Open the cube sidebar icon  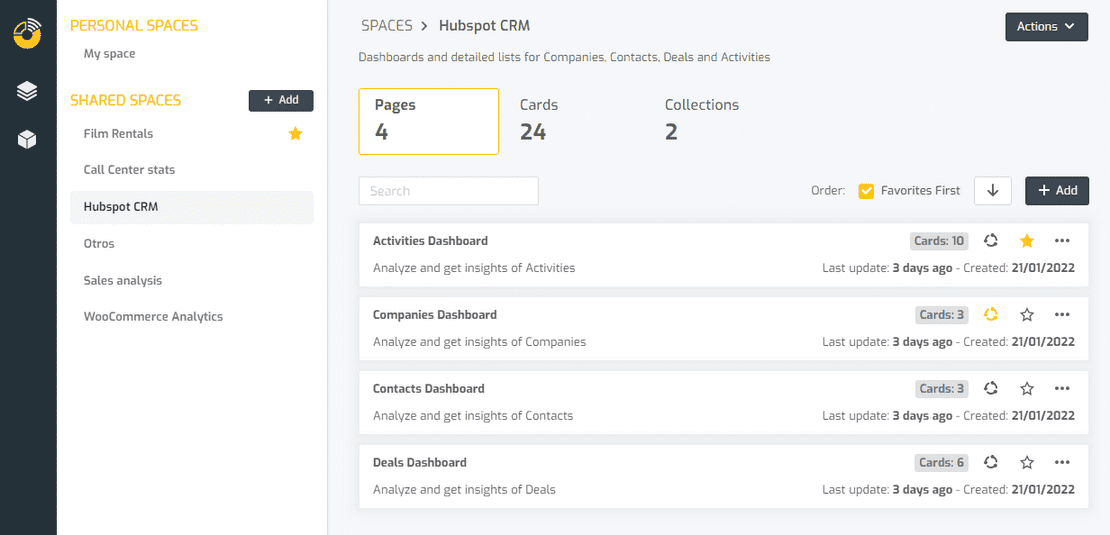(x=28, y=139)
